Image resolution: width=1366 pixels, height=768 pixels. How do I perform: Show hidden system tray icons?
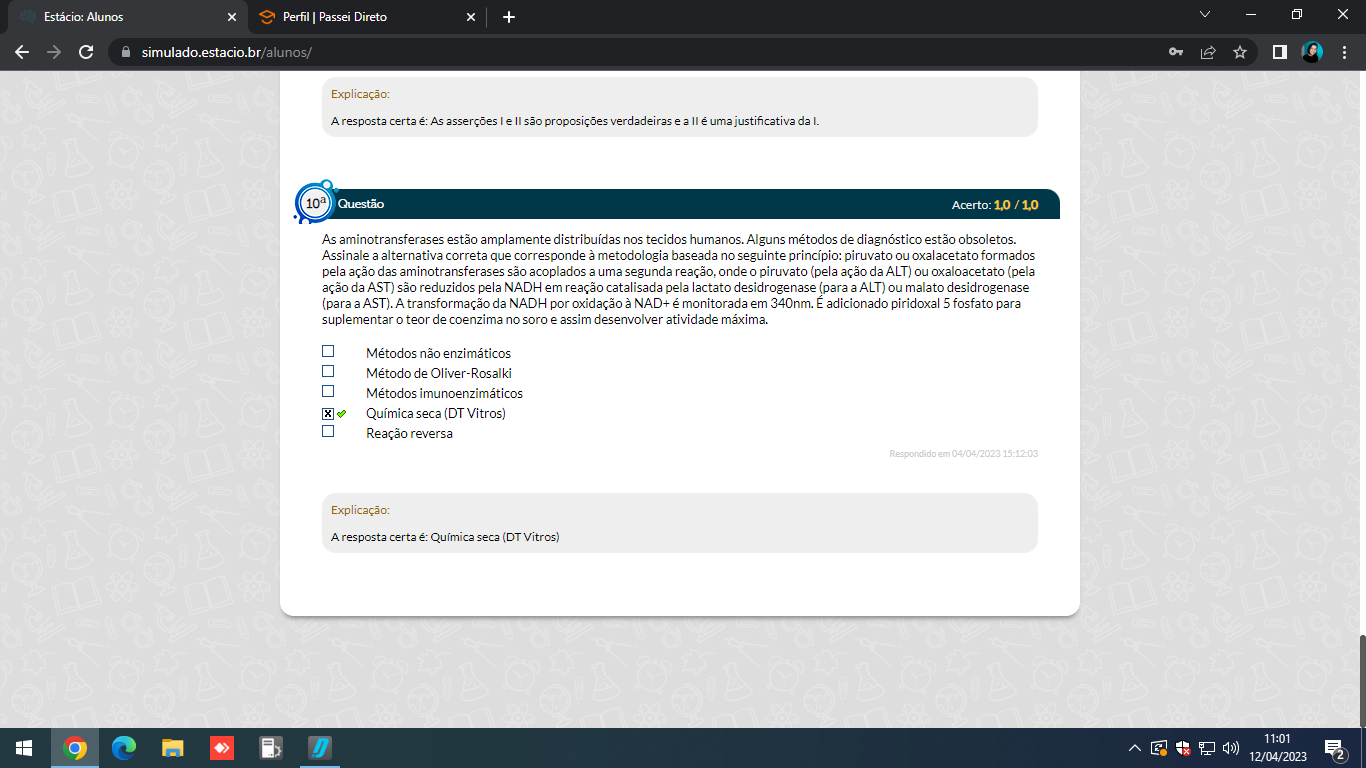pos(1134,748)
